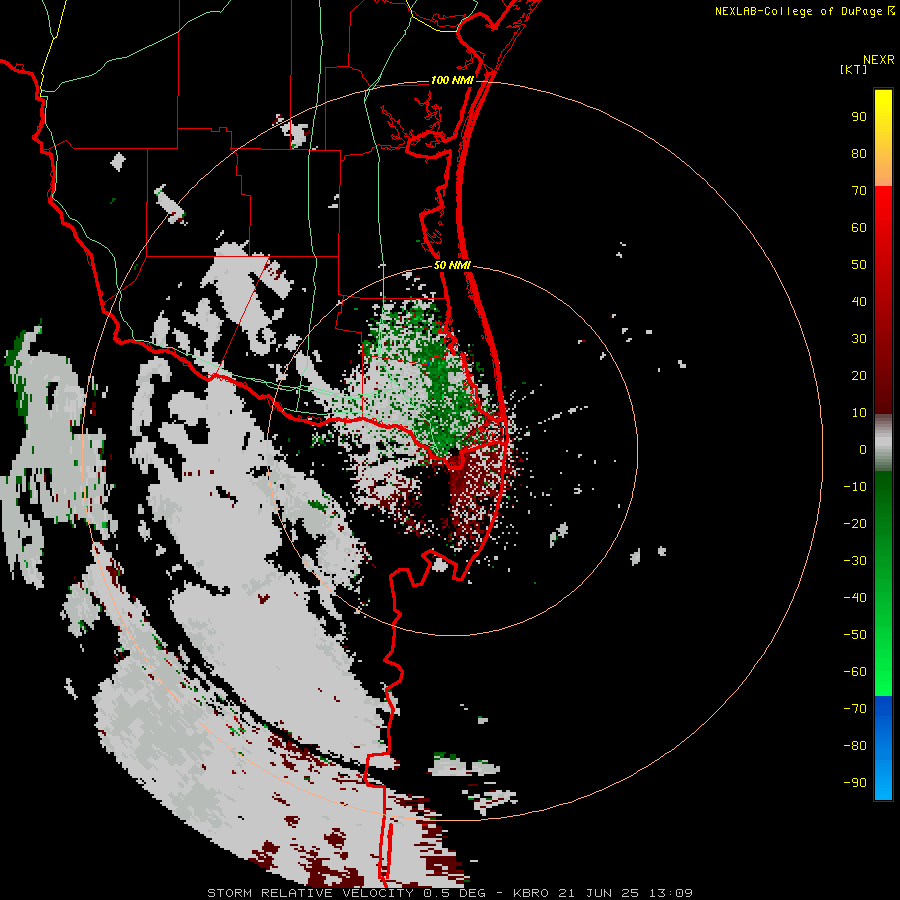Click the 10 value on velocity scale
Viewport: 900px width, 900px height.
[859, 413]
